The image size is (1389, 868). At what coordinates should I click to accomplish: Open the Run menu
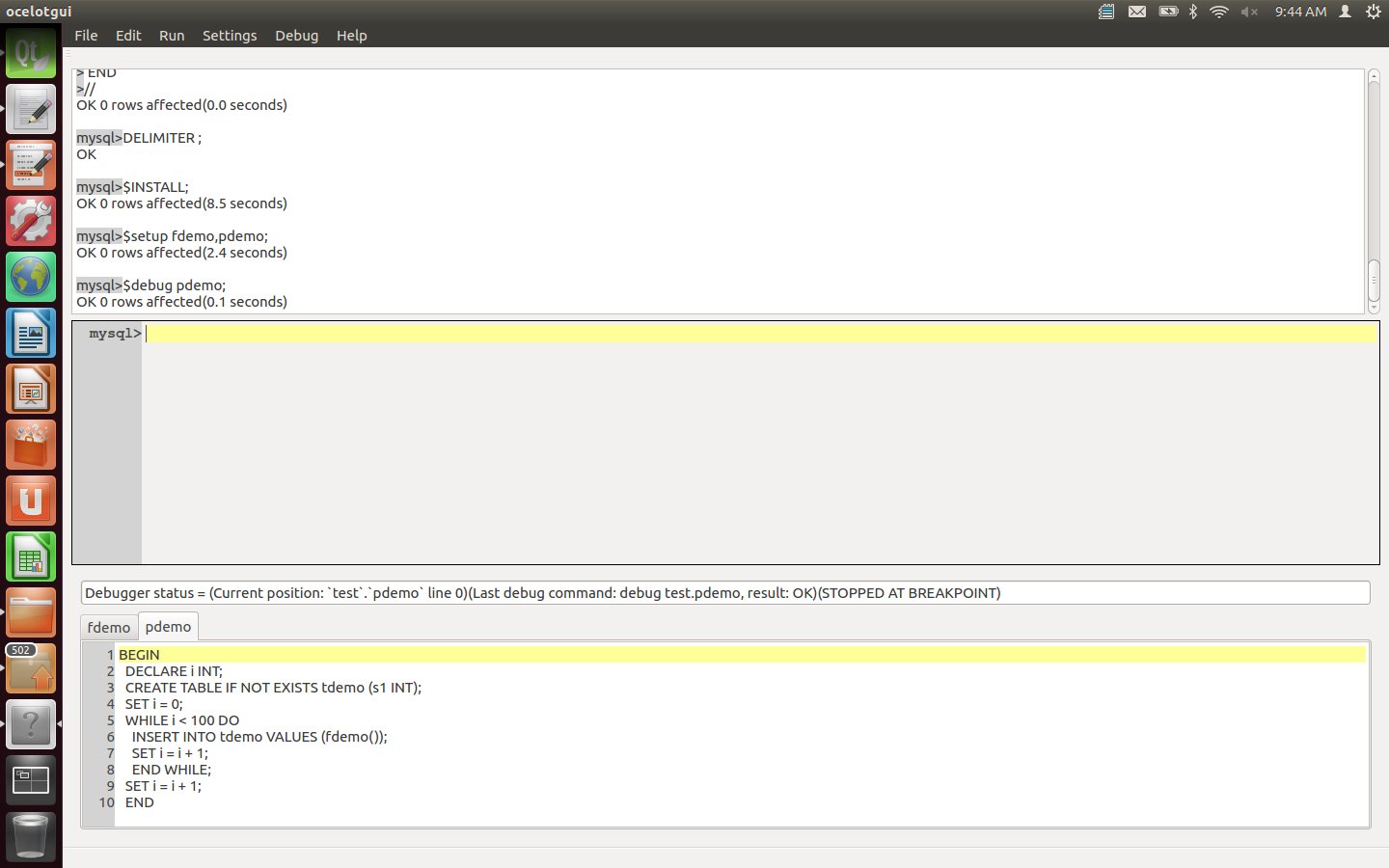coord(172,36)
